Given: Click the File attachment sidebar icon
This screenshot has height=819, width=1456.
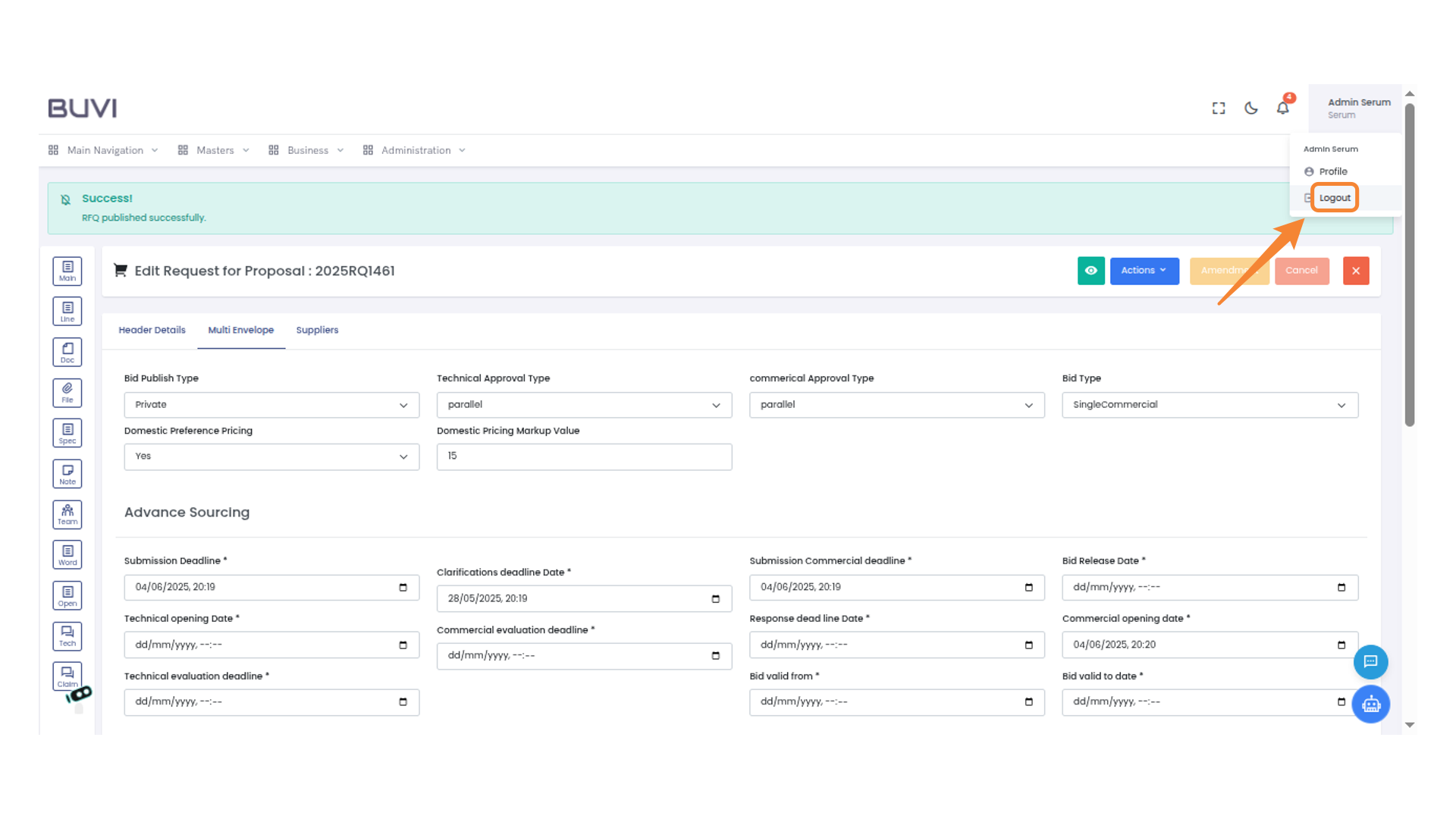Looking at the screenshot, I should coord(67,393).
